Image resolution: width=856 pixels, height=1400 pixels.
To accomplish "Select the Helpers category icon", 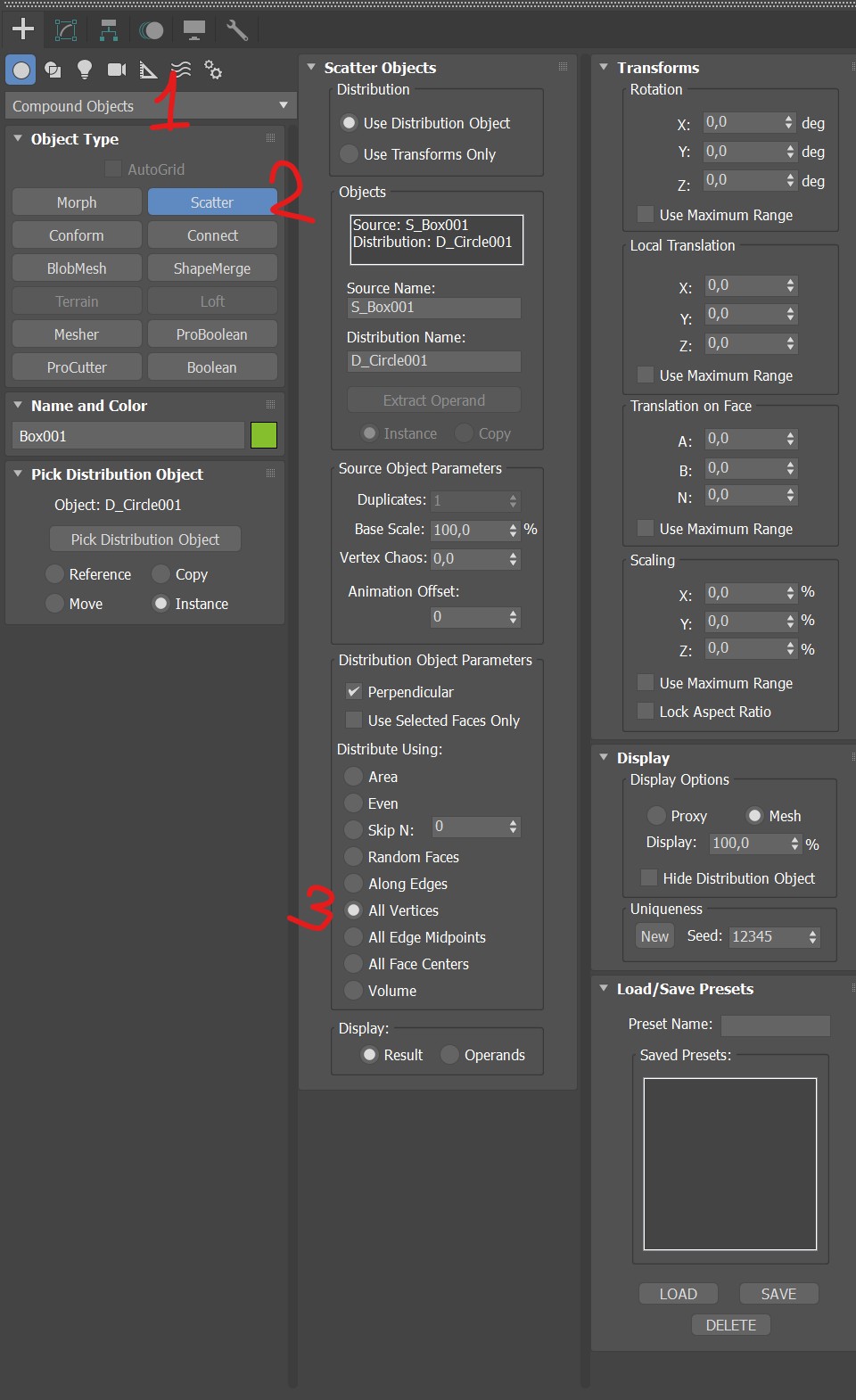I will tap(149, 70).
